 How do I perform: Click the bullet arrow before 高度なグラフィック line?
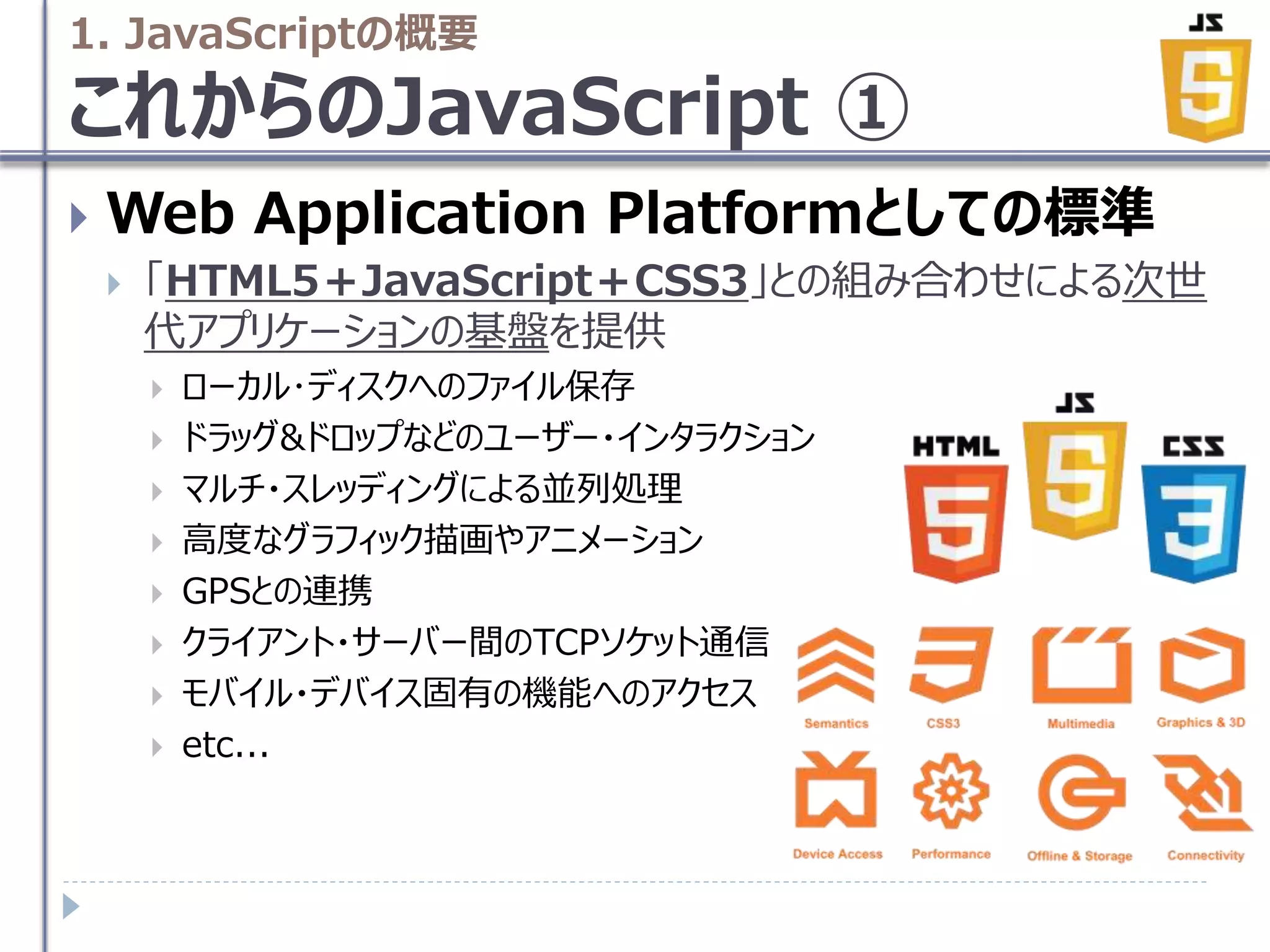click(x=158, y=543)
